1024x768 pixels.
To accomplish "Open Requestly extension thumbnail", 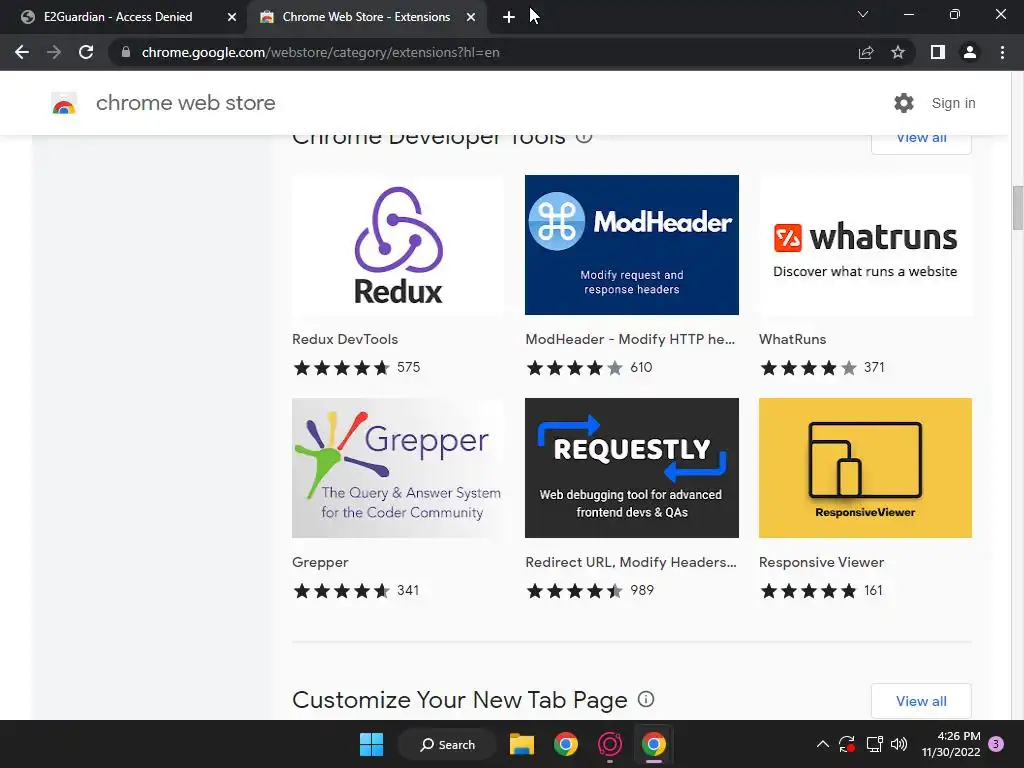I will tap(632, 468).
